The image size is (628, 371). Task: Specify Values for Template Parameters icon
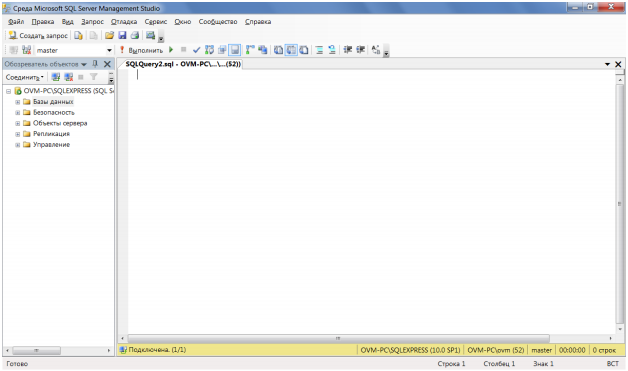(376, 50)
